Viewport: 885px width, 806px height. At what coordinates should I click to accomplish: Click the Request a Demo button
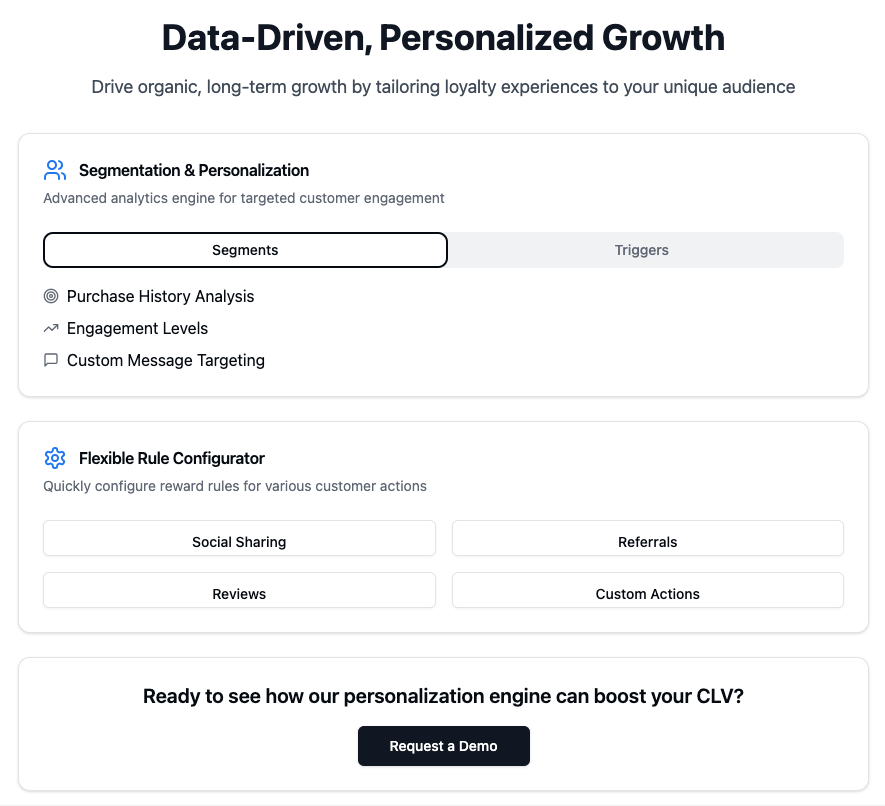pyautogui.click(x=444, y=746)
